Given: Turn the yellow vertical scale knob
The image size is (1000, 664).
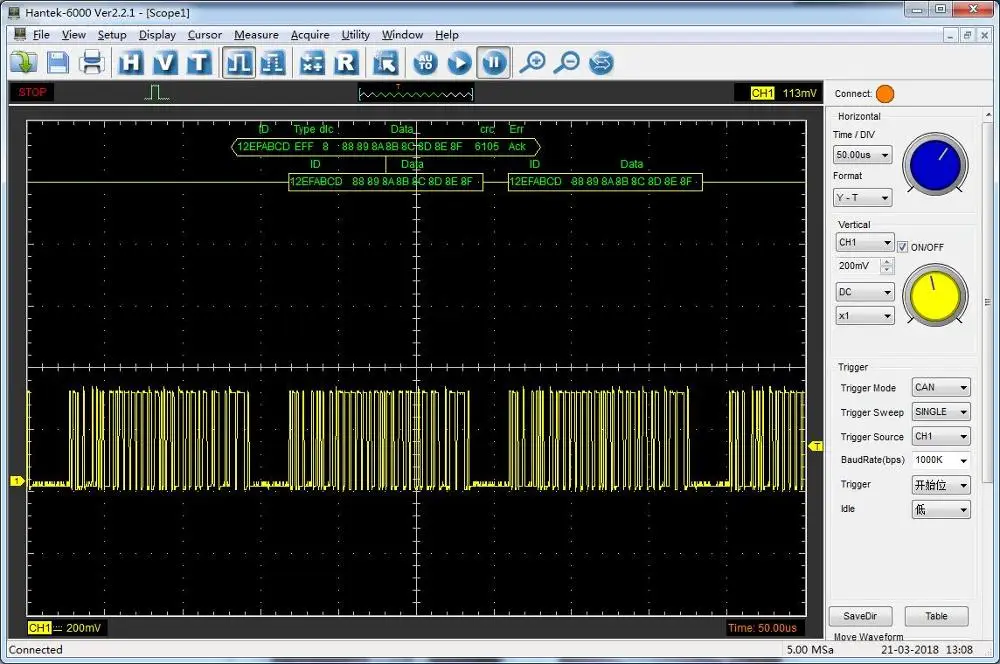Looking at the screenshot, I should (935, 295).
